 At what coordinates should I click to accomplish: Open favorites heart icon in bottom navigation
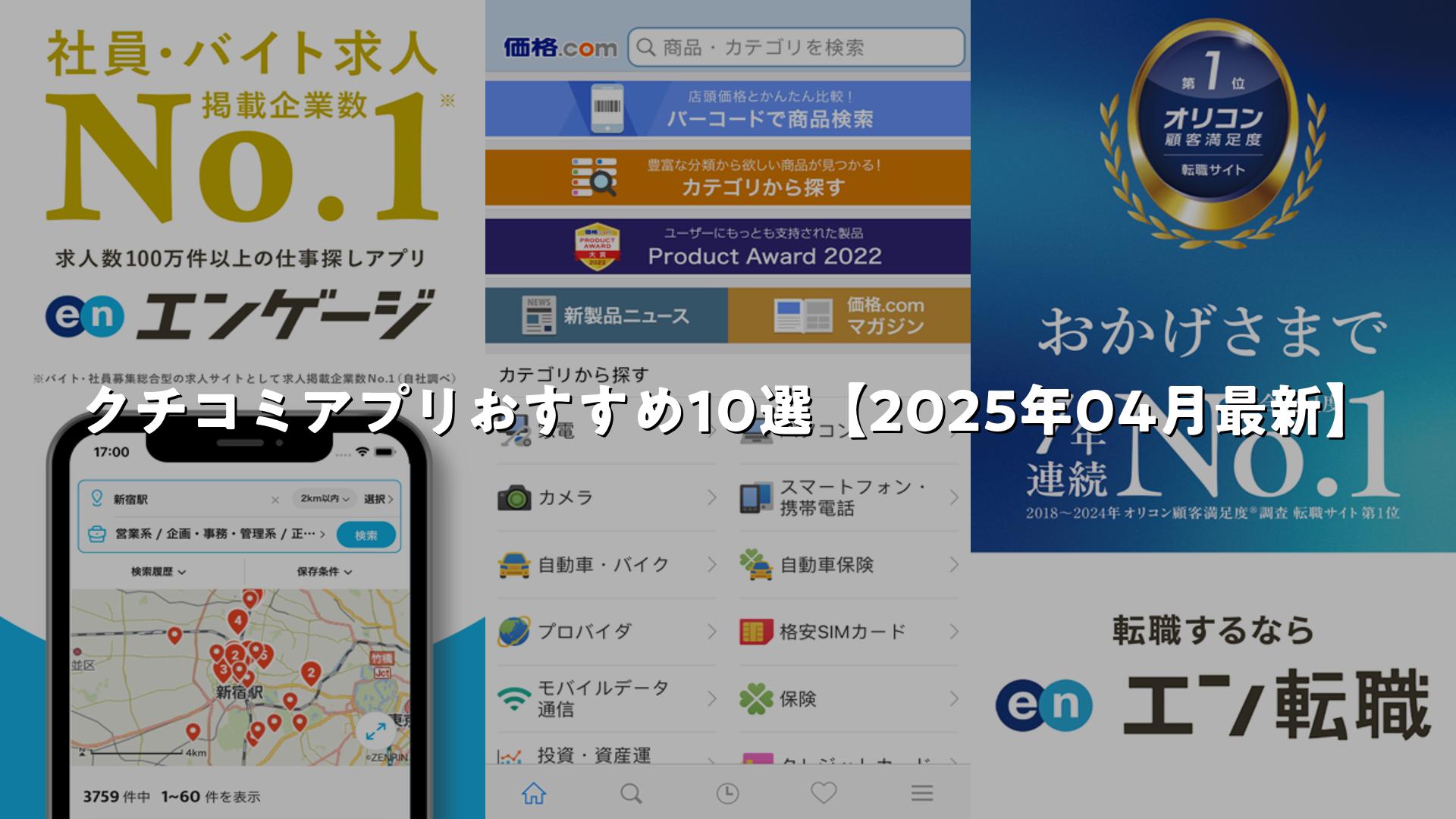point(824,793)
